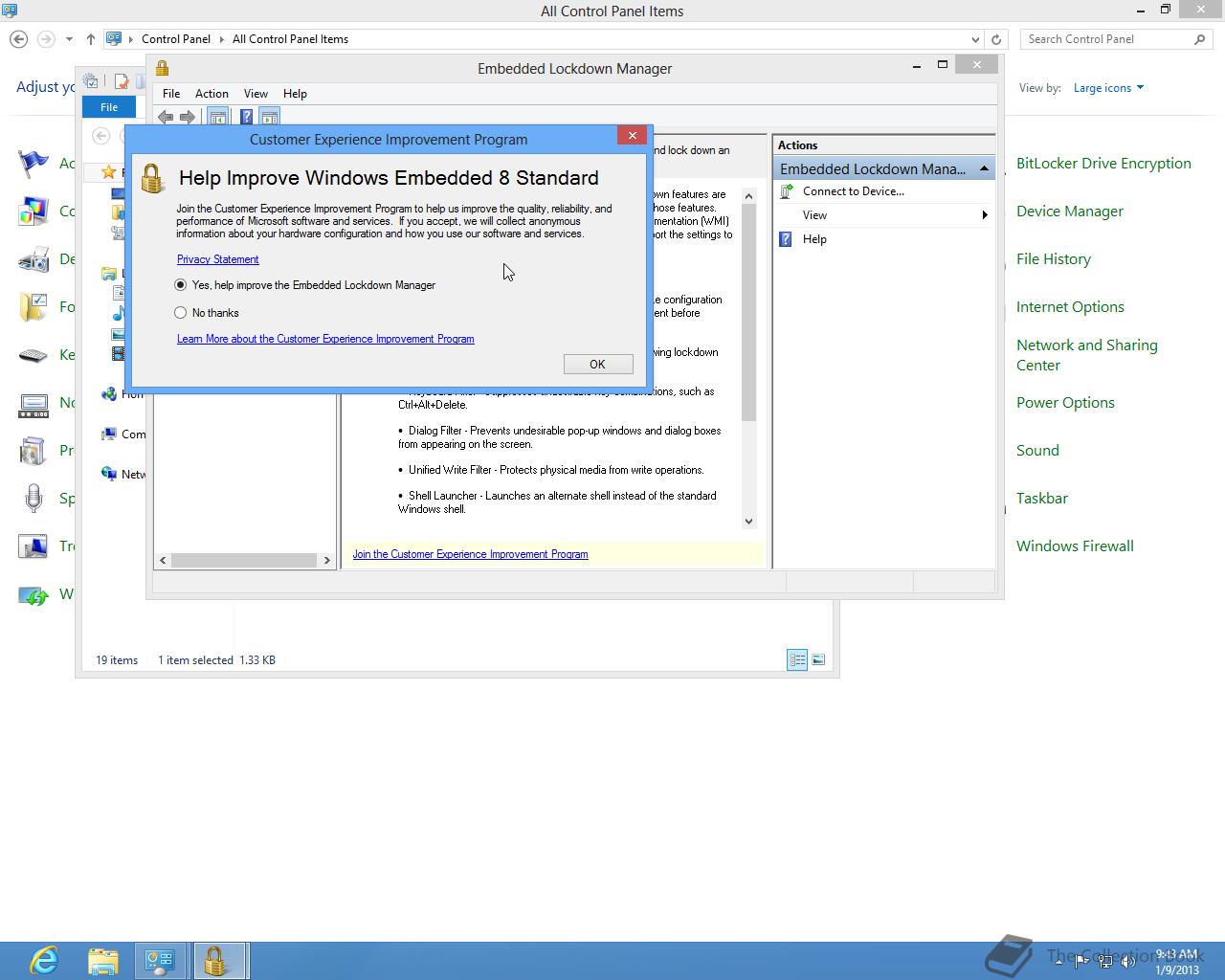Expand the View submenu arrow in Actions pane

click(984, 215)
